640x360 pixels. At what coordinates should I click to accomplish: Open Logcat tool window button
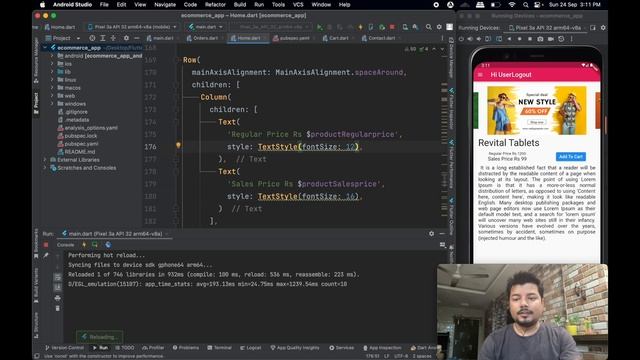coord(251,348)
